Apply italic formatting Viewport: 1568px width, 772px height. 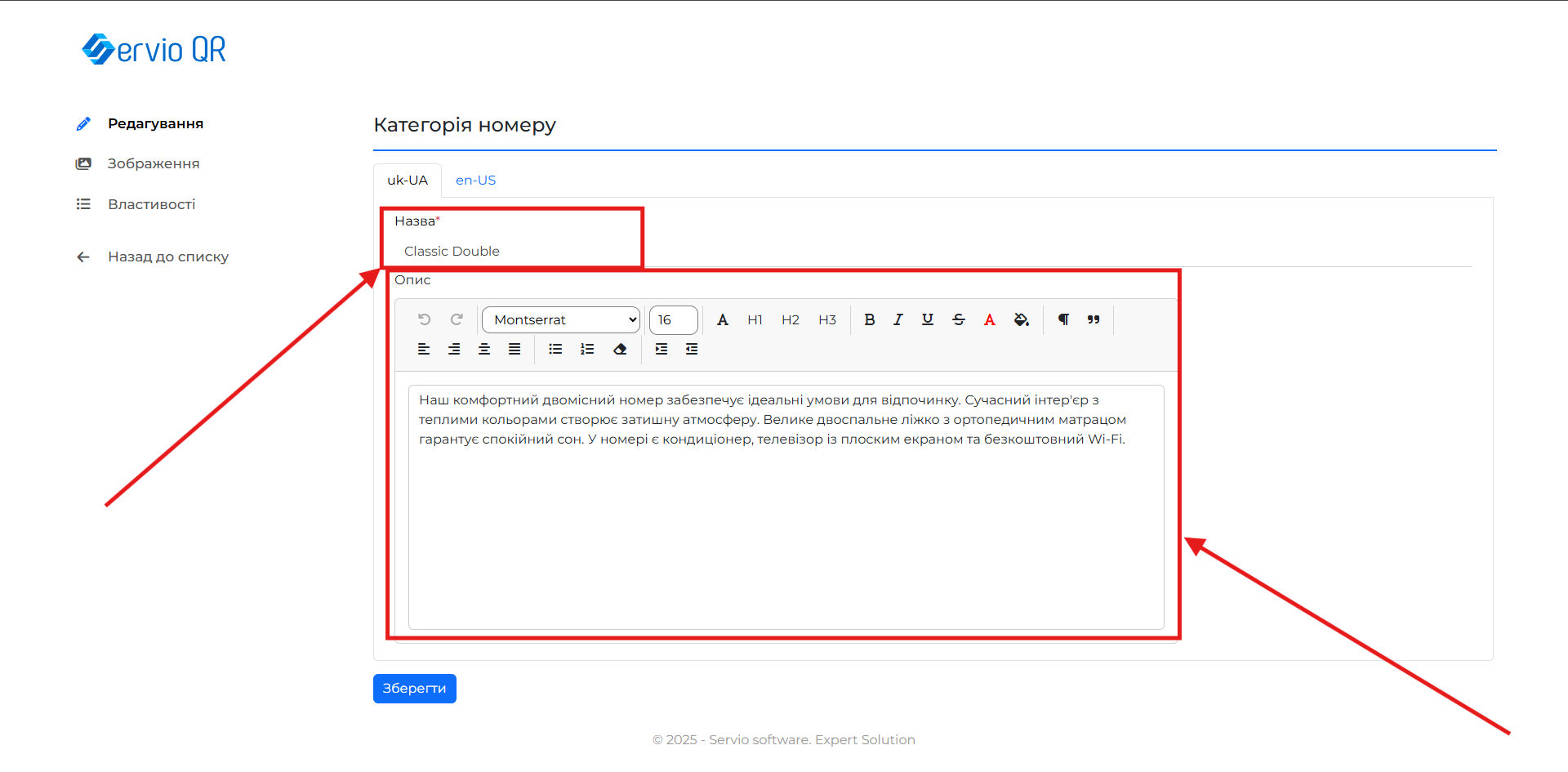898,319
